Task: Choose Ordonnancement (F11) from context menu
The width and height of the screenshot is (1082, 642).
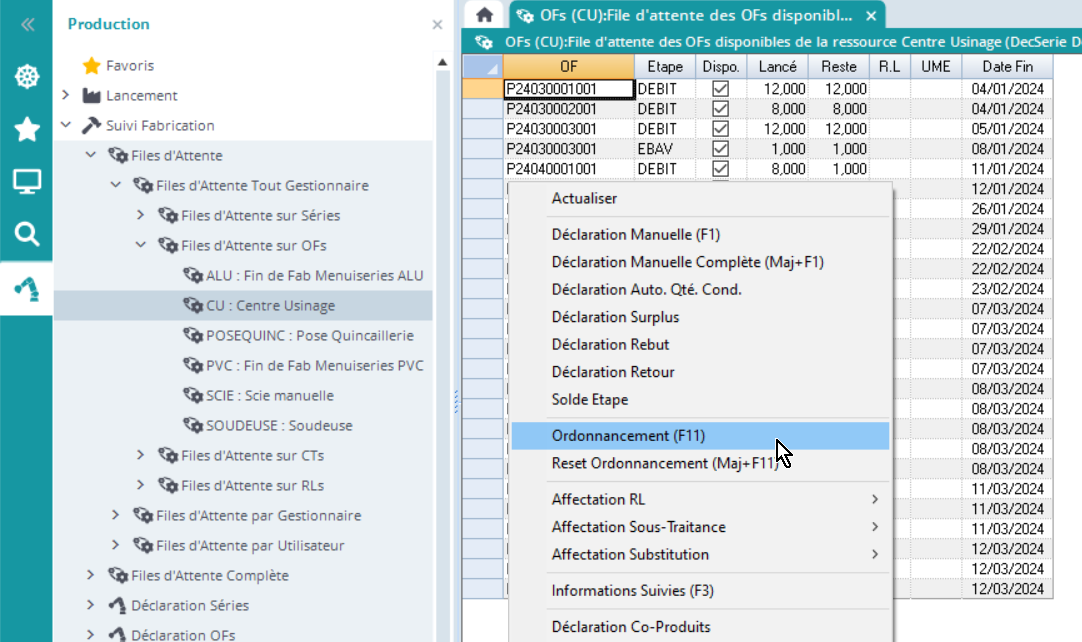Action: point(628,436)
